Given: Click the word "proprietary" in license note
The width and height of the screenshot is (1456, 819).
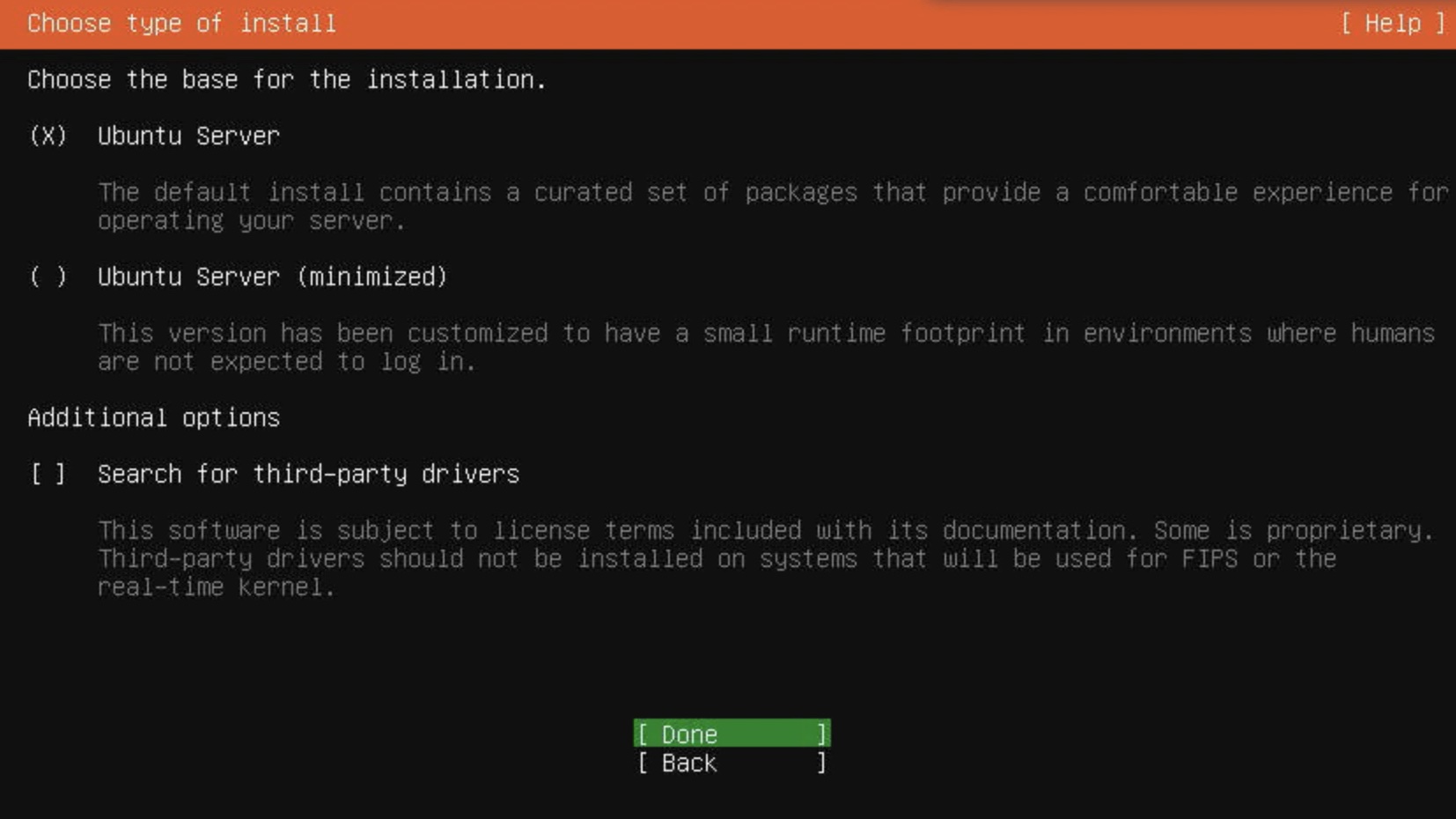Looking at the screenshot, I should (1349, 530).
